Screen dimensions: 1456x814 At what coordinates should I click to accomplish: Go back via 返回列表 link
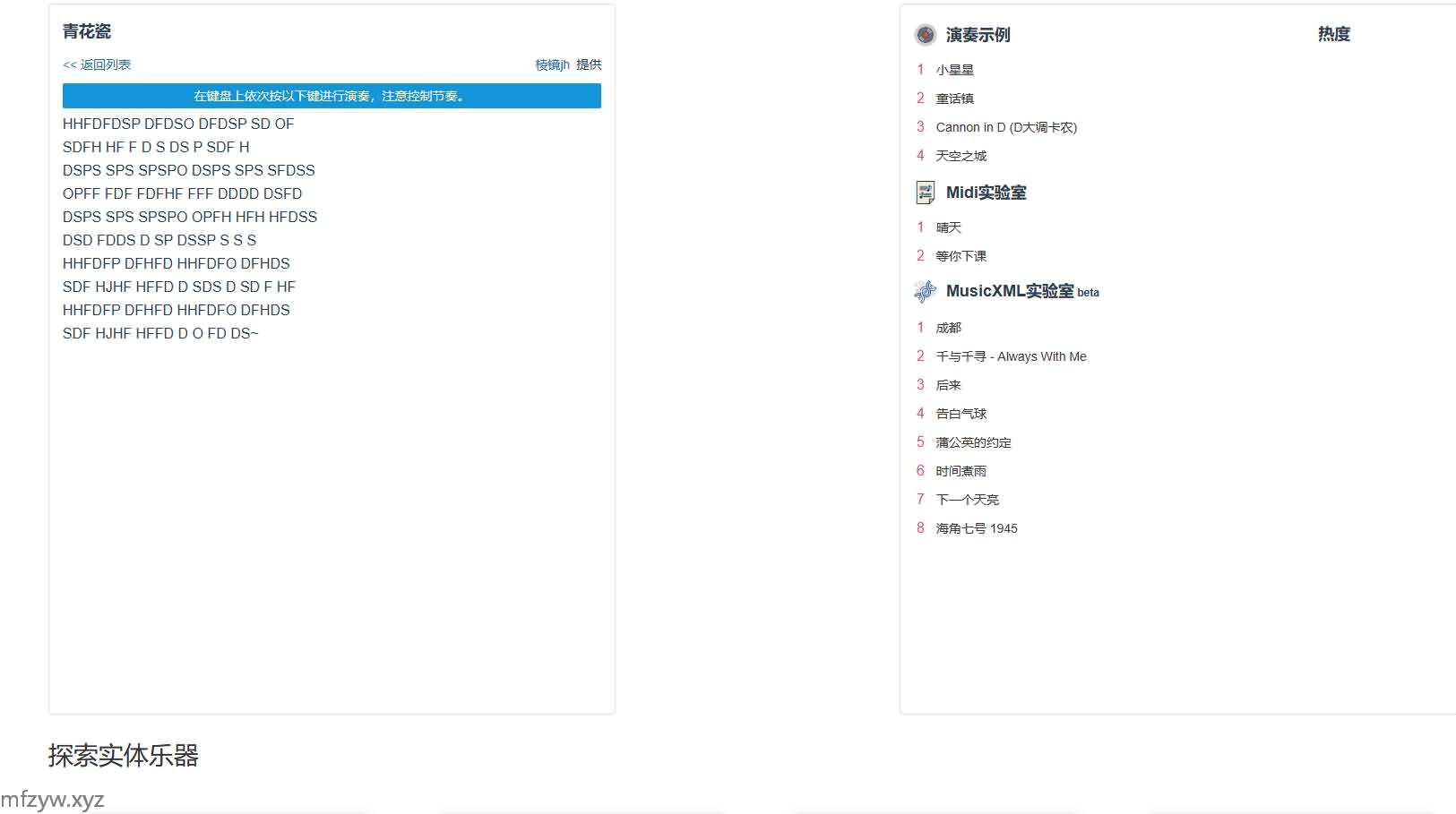(97, 64)
